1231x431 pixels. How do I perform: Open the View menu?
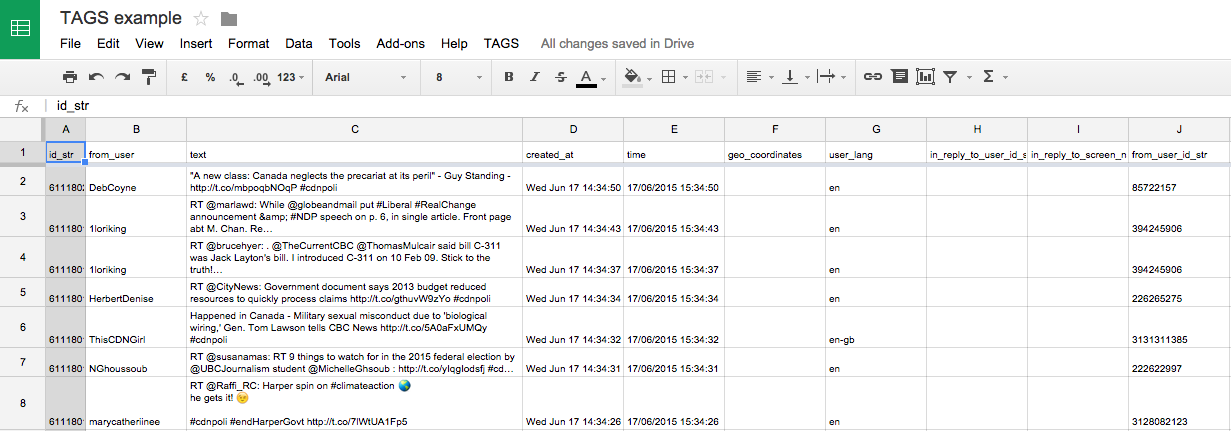click(x=149, y=43)
